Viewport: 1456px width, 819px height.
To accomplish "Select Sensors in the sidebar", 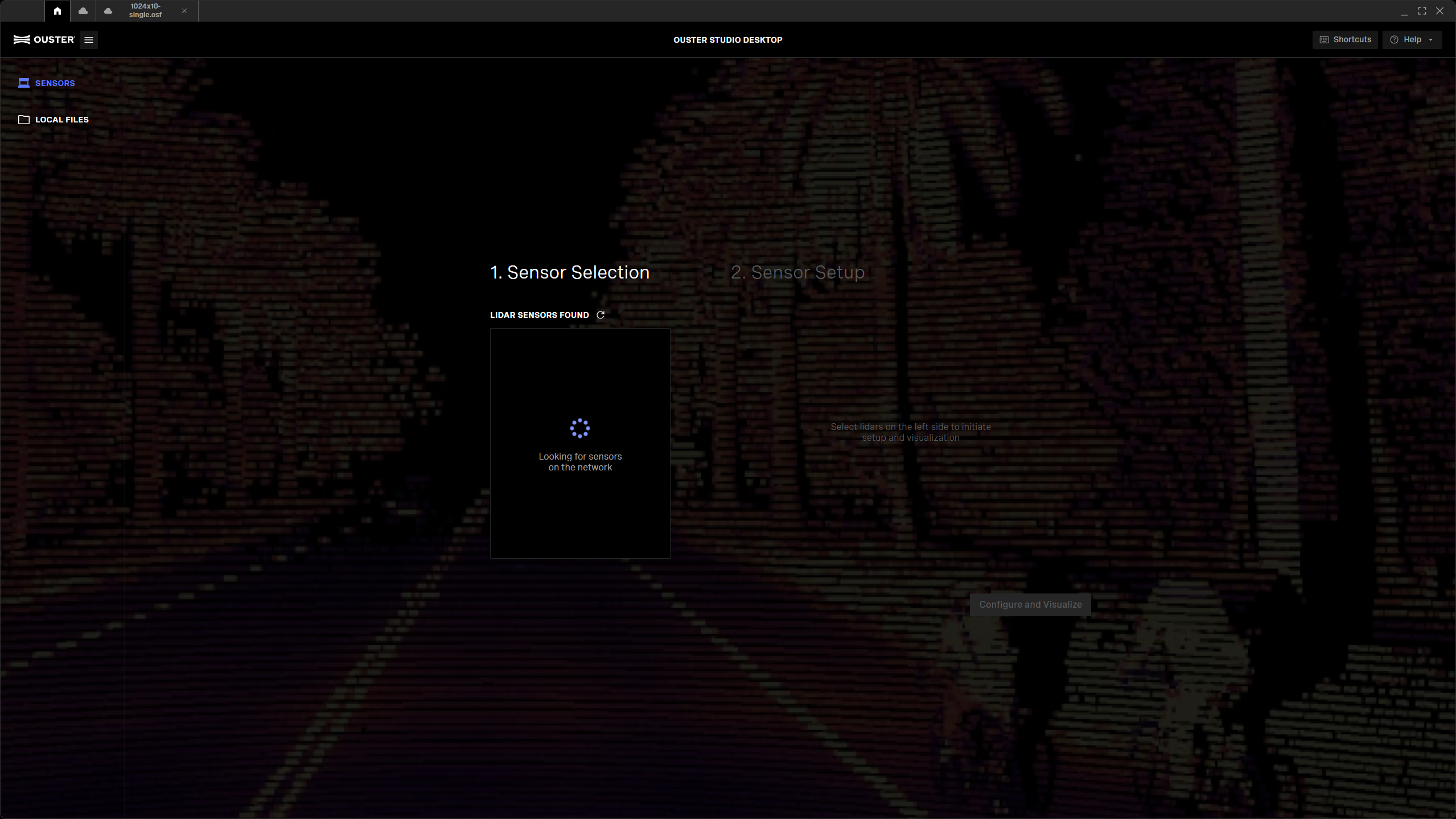I will click(55, 83).
